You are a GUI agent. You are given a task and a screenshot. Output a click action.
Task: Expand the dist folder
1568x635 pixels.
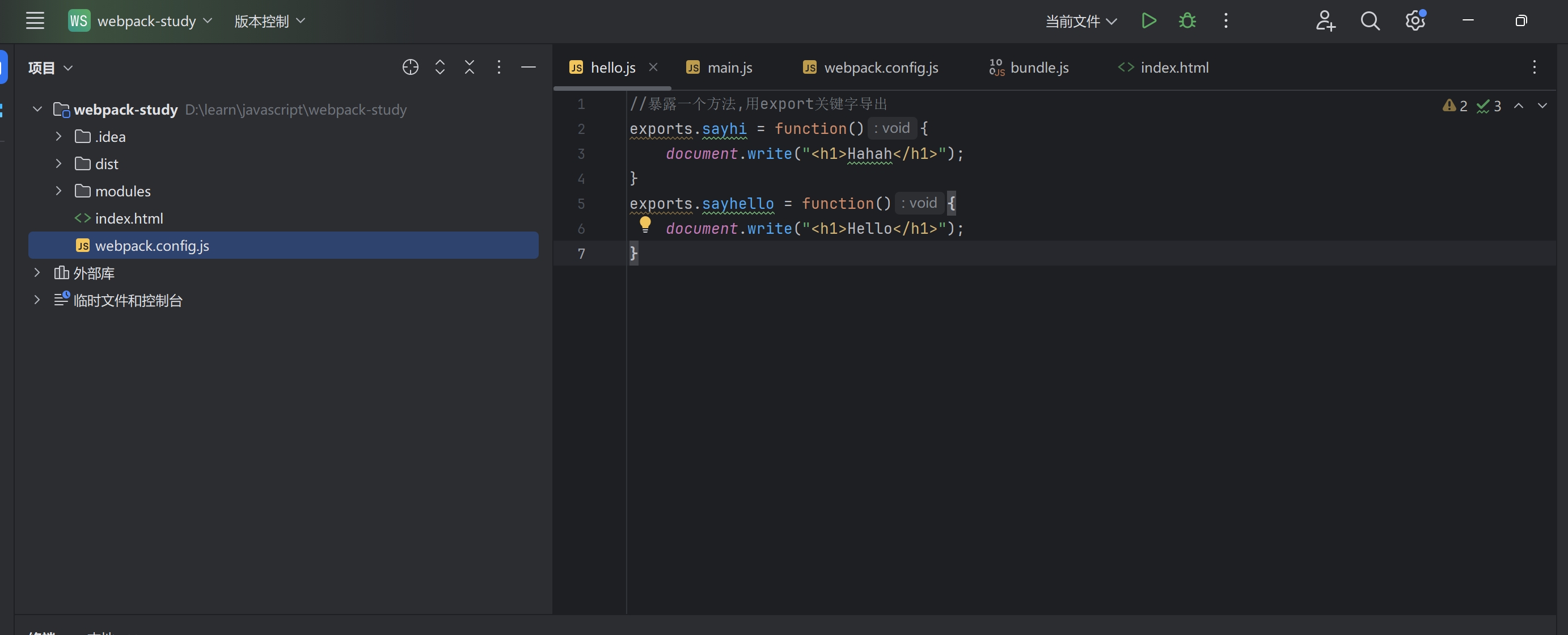click(58, 164)
